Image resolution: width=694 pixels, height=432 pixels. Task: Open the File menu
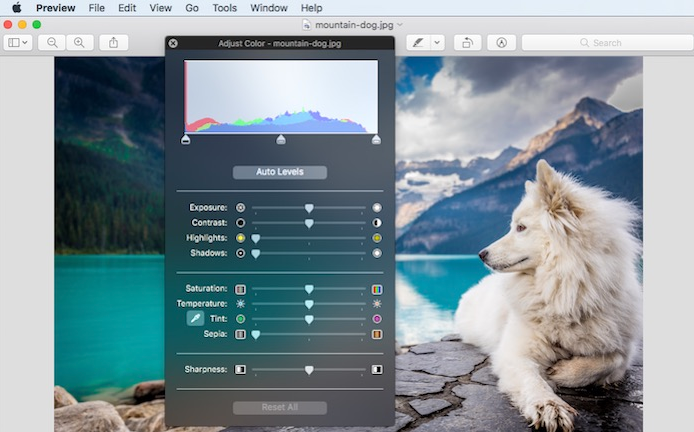(x=96, y=8)
